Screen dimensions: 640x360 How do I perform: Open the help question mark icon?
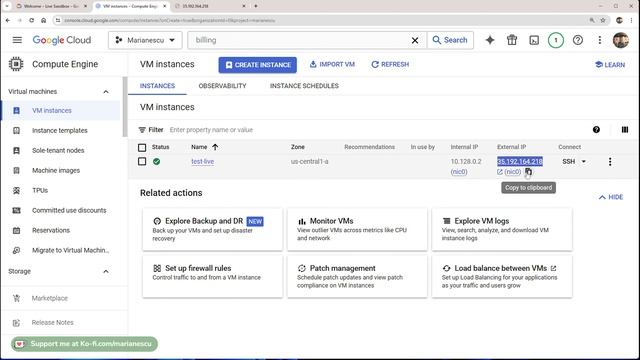click(x=578, y=40)
